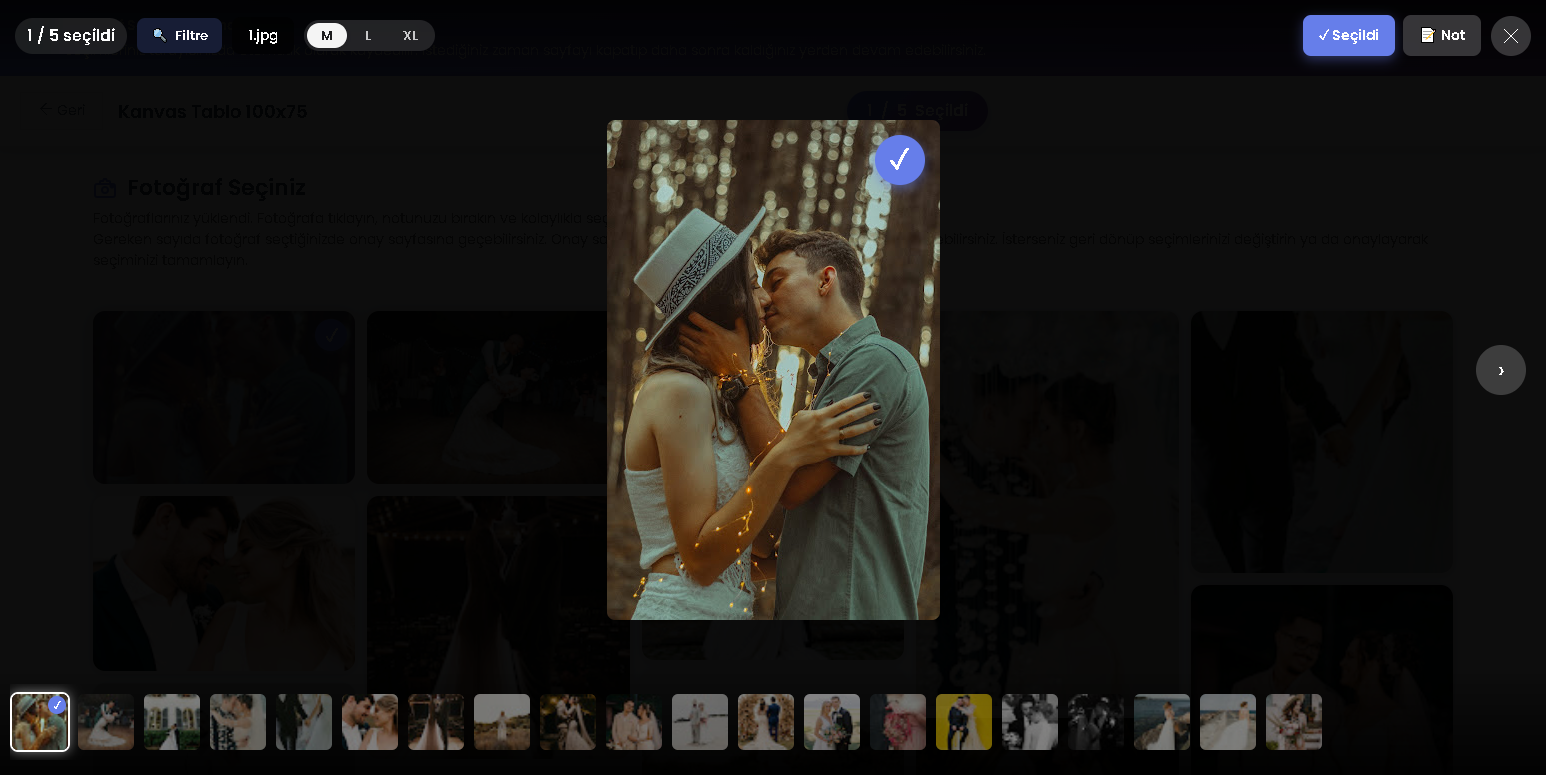
Task: Select the checked thumbnail of the hat couple
Action: 40,722
